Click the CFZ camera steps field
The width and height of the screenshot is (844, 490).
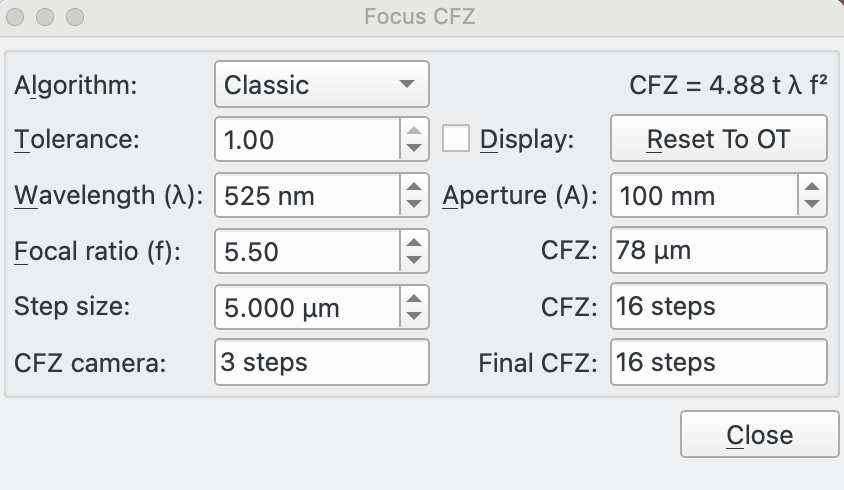point(321,362)
